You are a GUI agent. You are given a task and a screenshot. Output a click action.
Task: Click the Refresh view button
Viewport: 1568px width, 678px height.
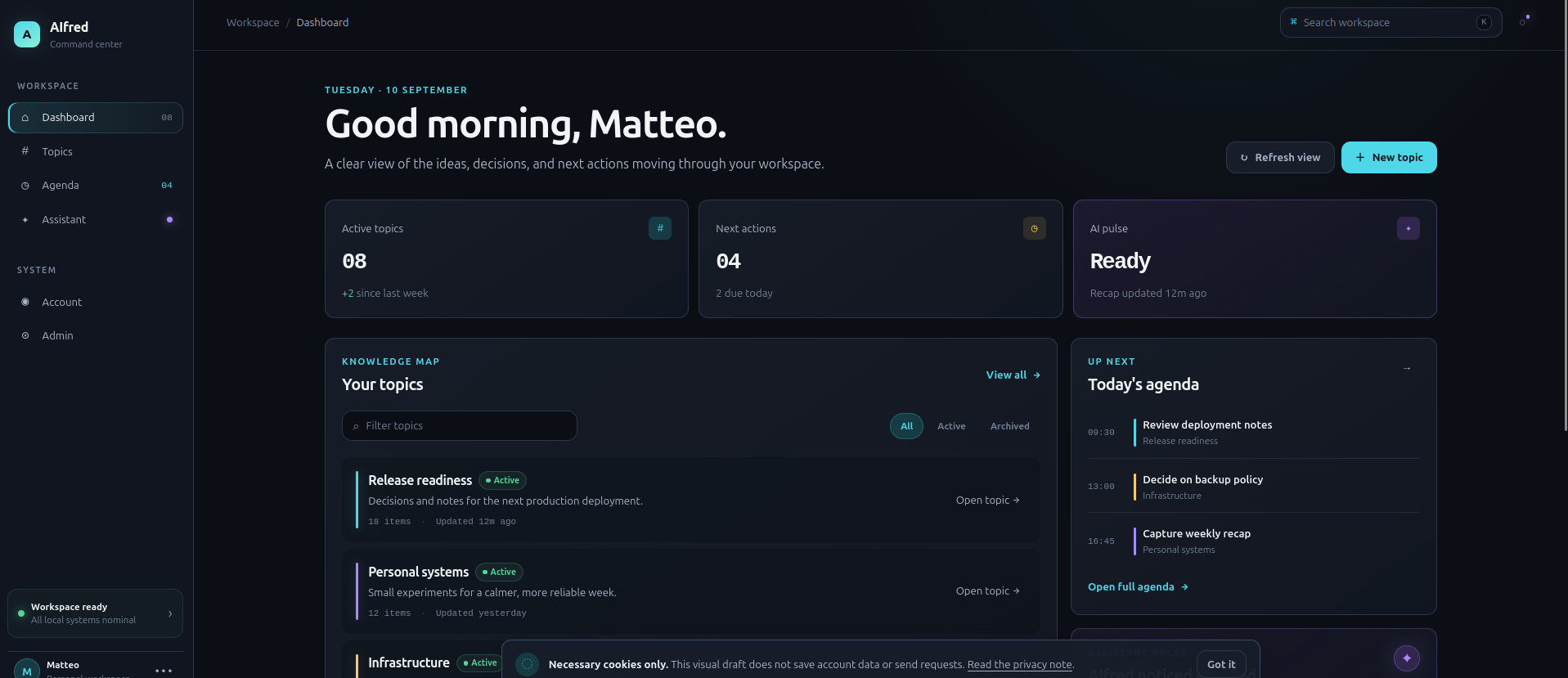pyautogui.click(x=1280, y=158)
